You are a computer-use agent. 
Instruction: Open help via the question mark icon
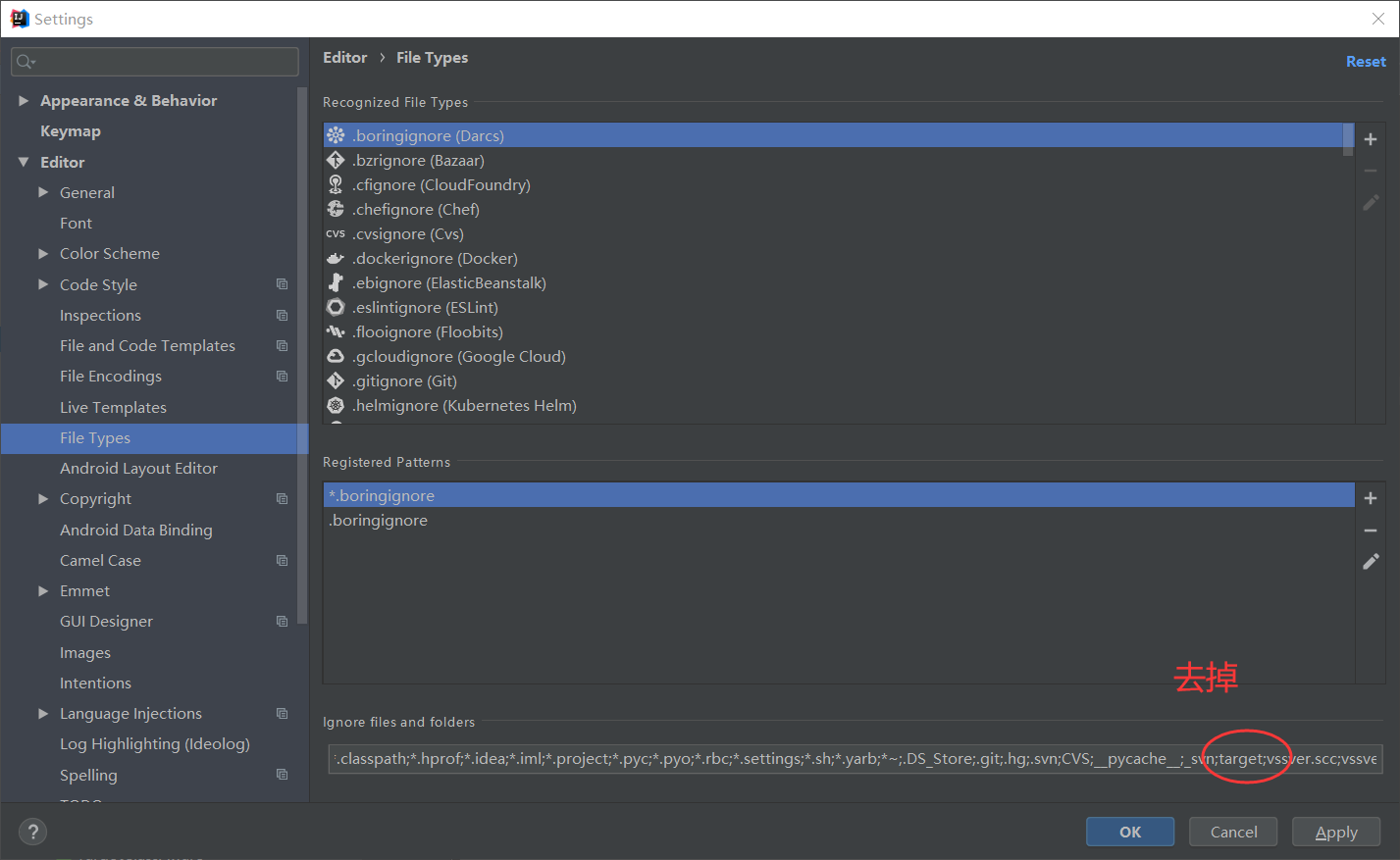point(32,831)
